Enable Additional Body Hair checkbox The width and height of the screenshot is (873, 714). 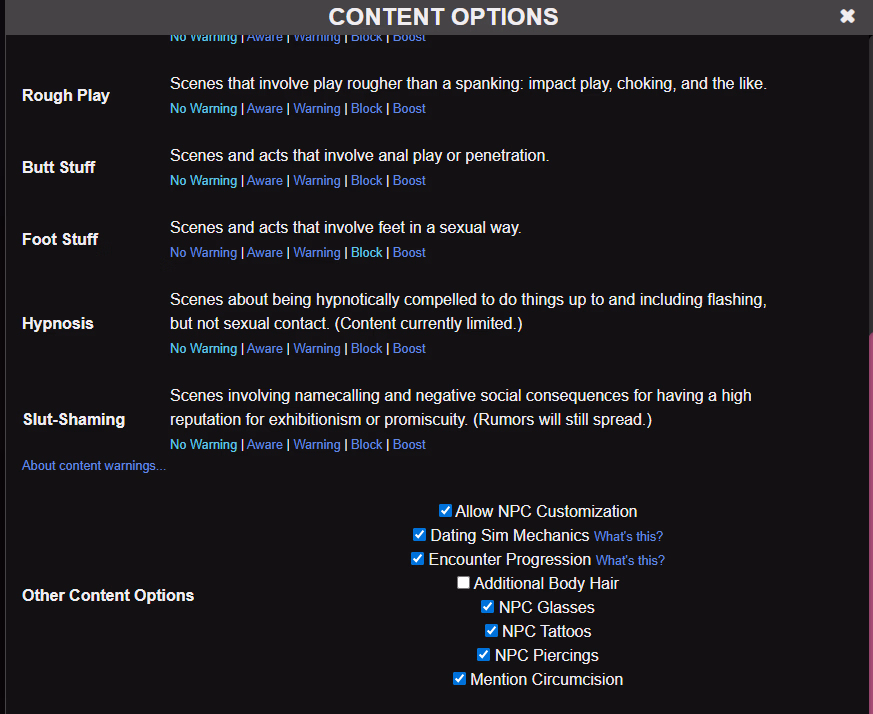pyautogui.click(x=464, y=583)
